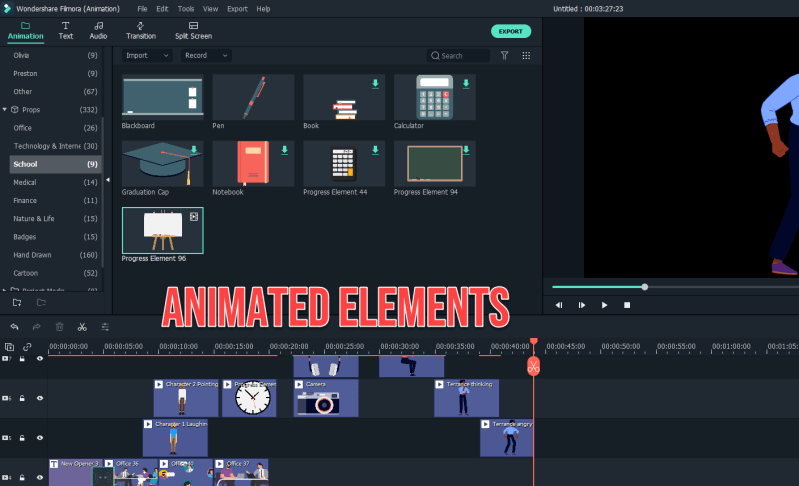Click the preview progress slider handle
The image size is (799, 486).
(645, 287)
